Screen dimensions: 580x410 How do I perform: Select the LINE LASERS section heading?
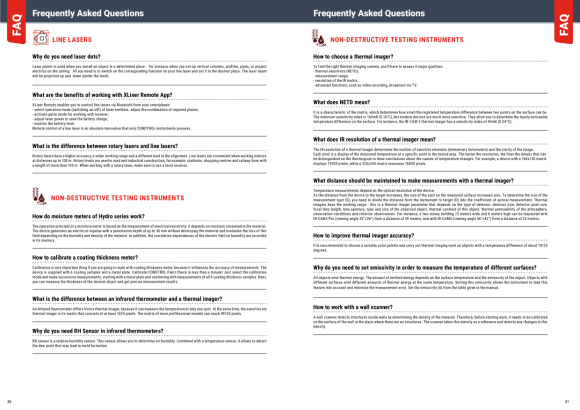click(72, 40)
